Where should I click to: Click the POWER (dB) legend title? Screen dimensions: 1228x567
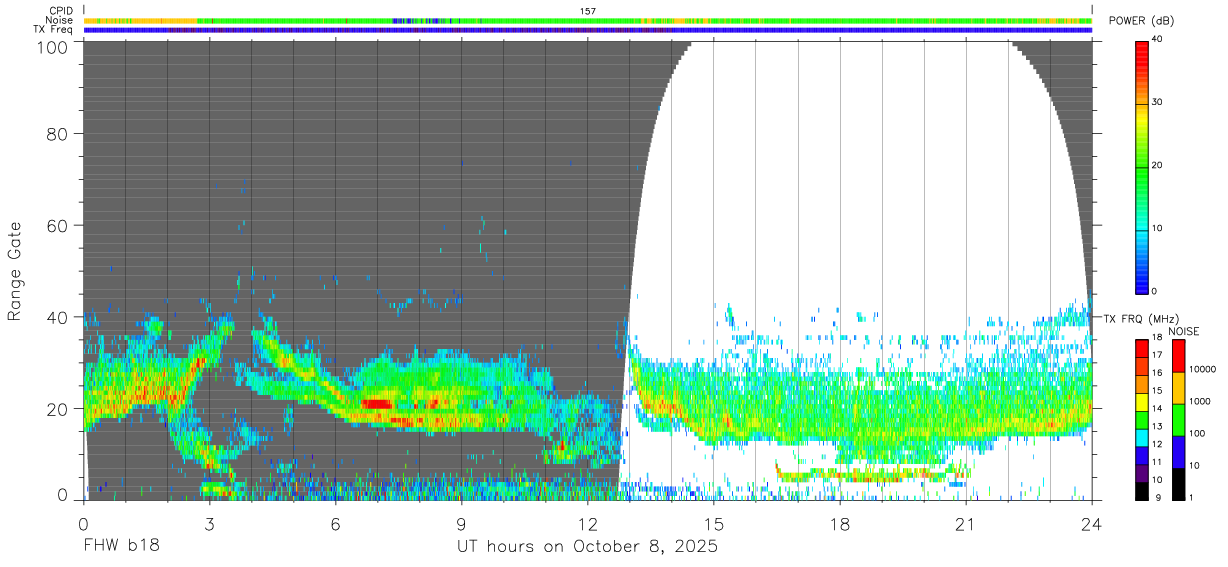tap(1141, 21)
